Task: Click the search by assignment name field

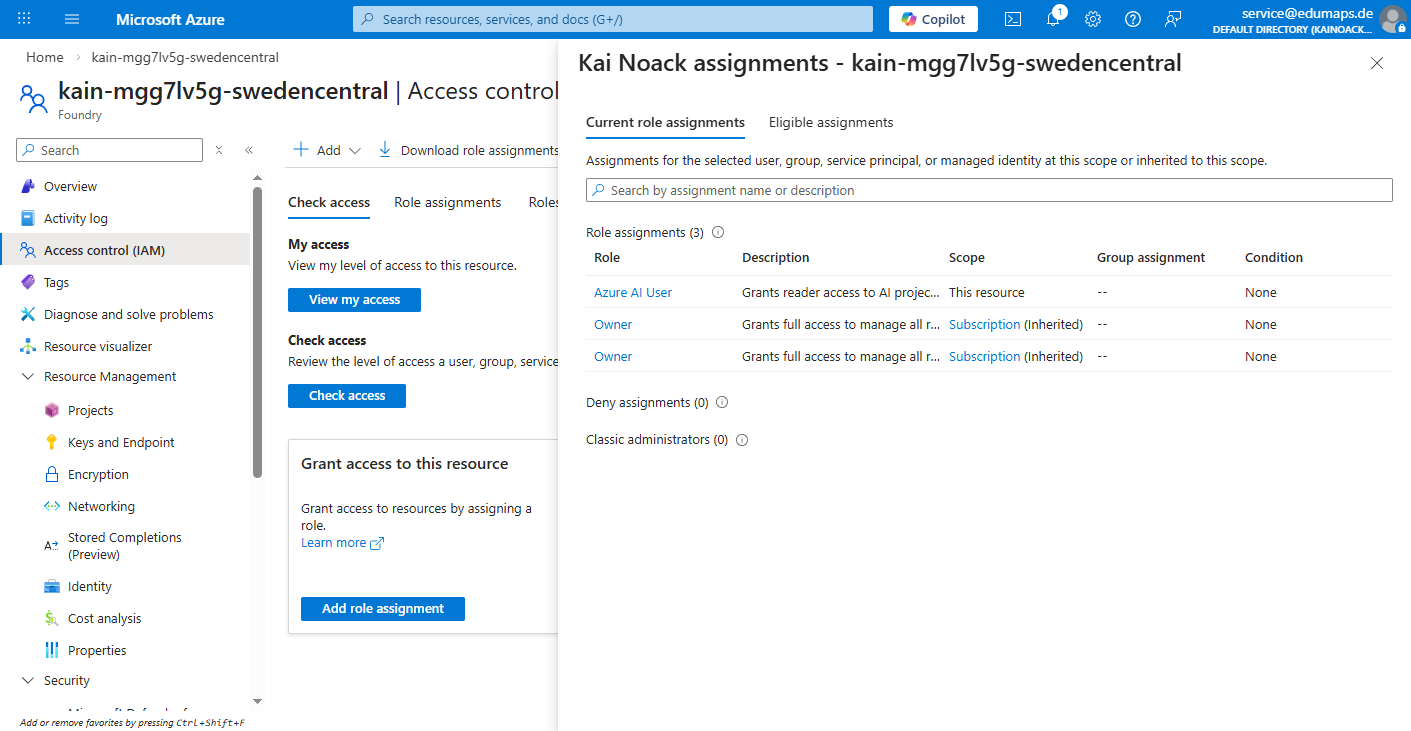Action: coord(989,190)
